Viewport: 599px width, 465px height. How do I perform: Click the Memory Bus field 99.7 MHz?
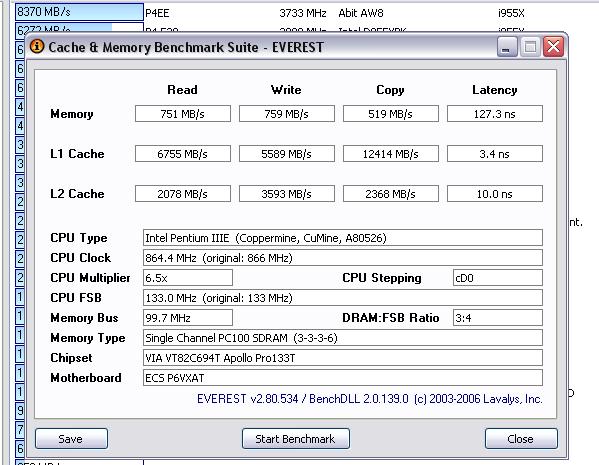click(188, 318)
